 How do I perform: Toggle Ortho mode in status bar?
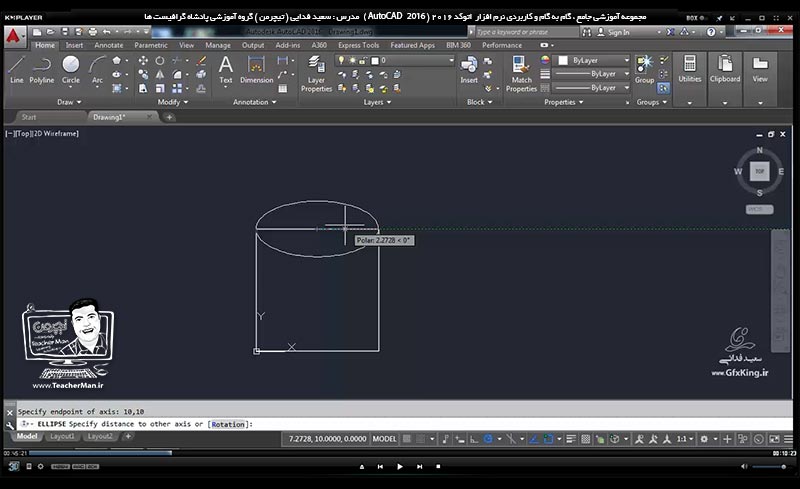pos(474,439)
